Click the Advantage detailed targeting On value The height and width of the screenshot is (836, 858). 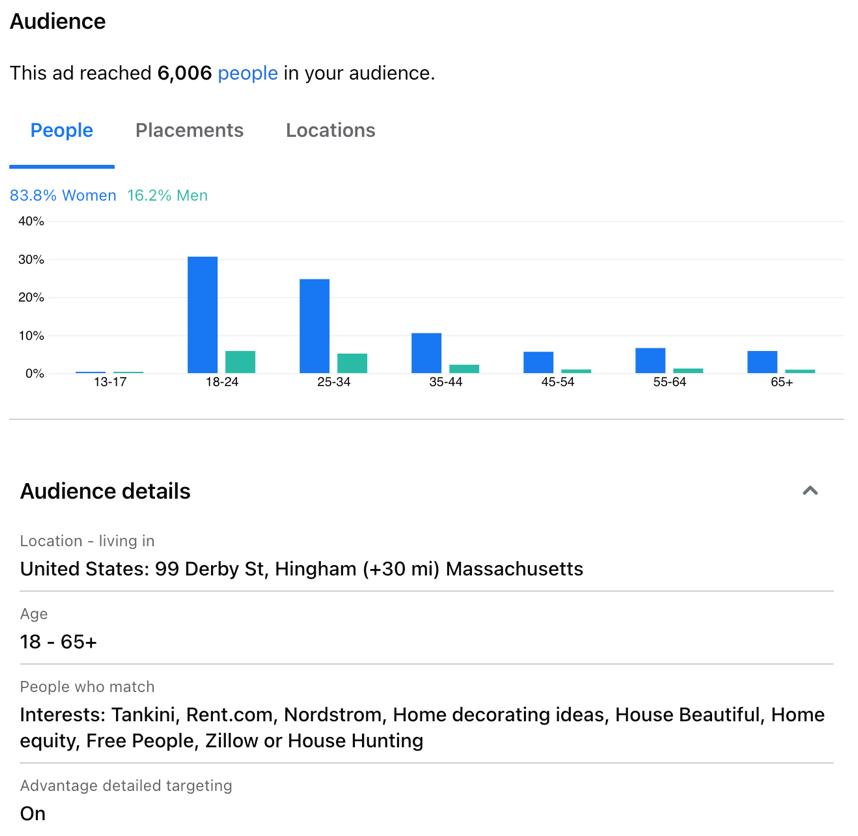[x=33, y=814]
